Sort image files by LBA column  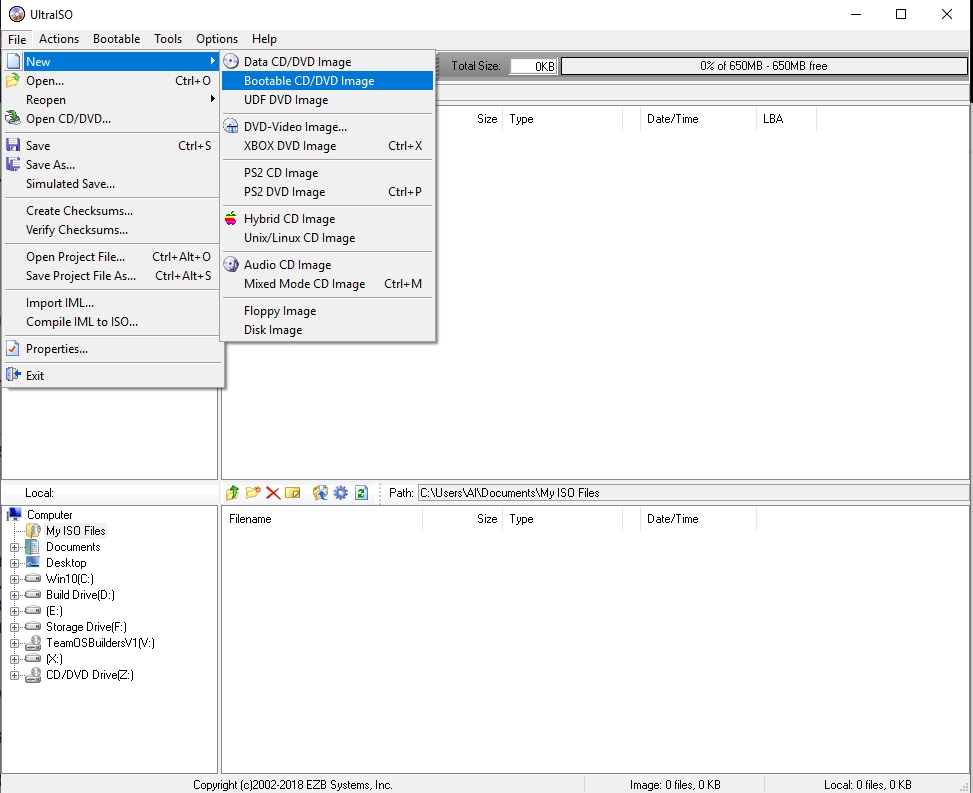[x=786, y=119]
